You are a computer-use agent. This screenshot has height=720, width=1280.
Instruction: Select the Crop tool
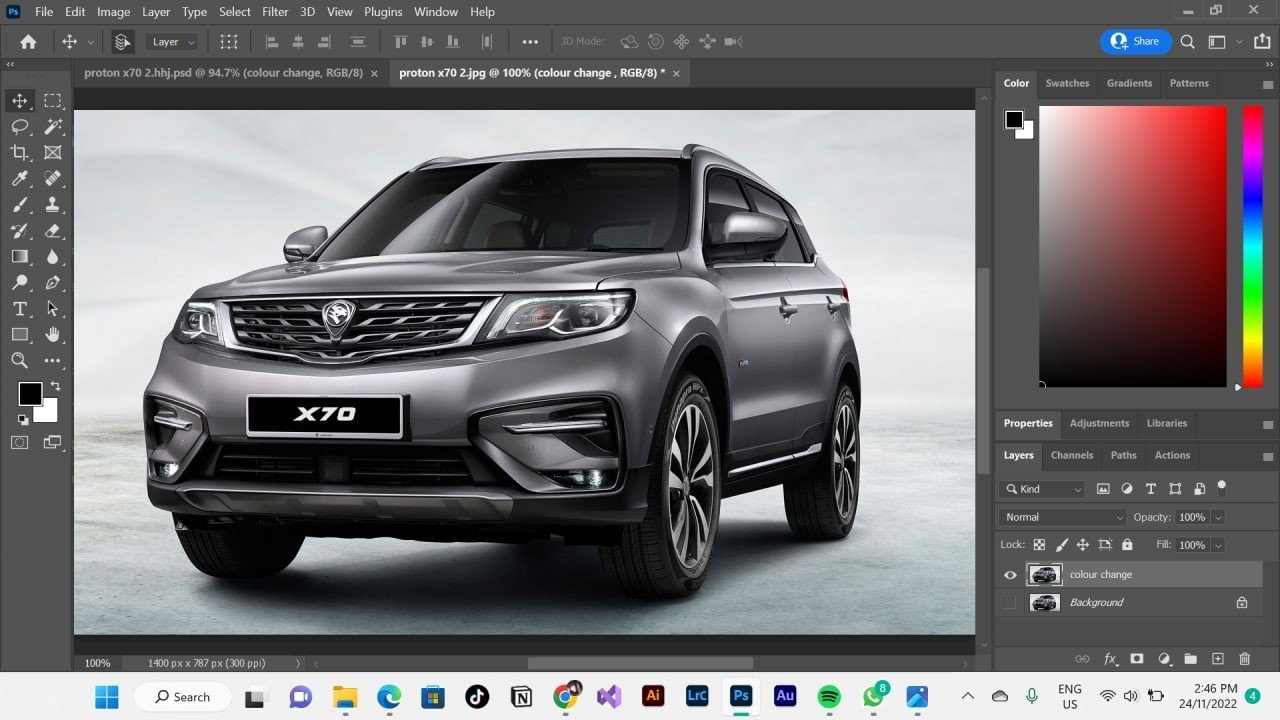19,152
